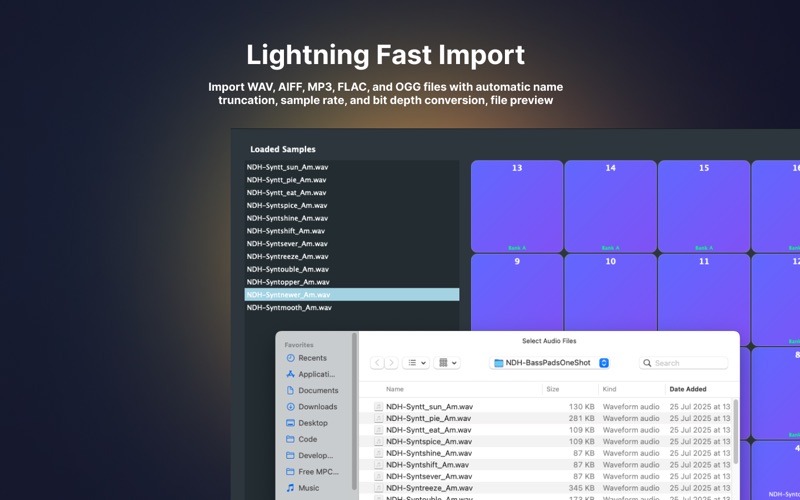Viewport: 800px width, 500px height.
Task: Click the Documents file icon in sidebar
Action: [x=290, y=390]
